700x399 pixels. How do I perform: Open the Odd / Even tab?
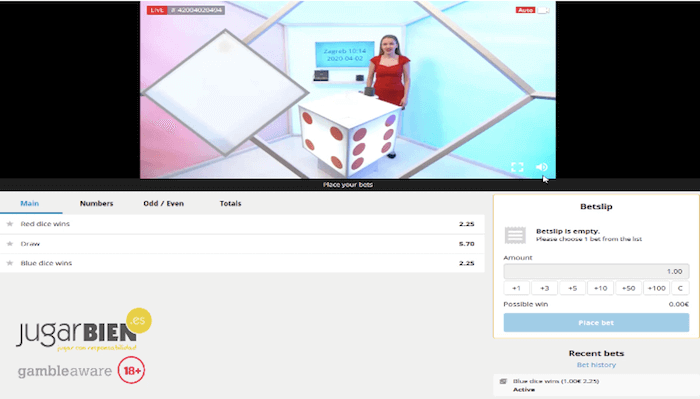[163, 203]
